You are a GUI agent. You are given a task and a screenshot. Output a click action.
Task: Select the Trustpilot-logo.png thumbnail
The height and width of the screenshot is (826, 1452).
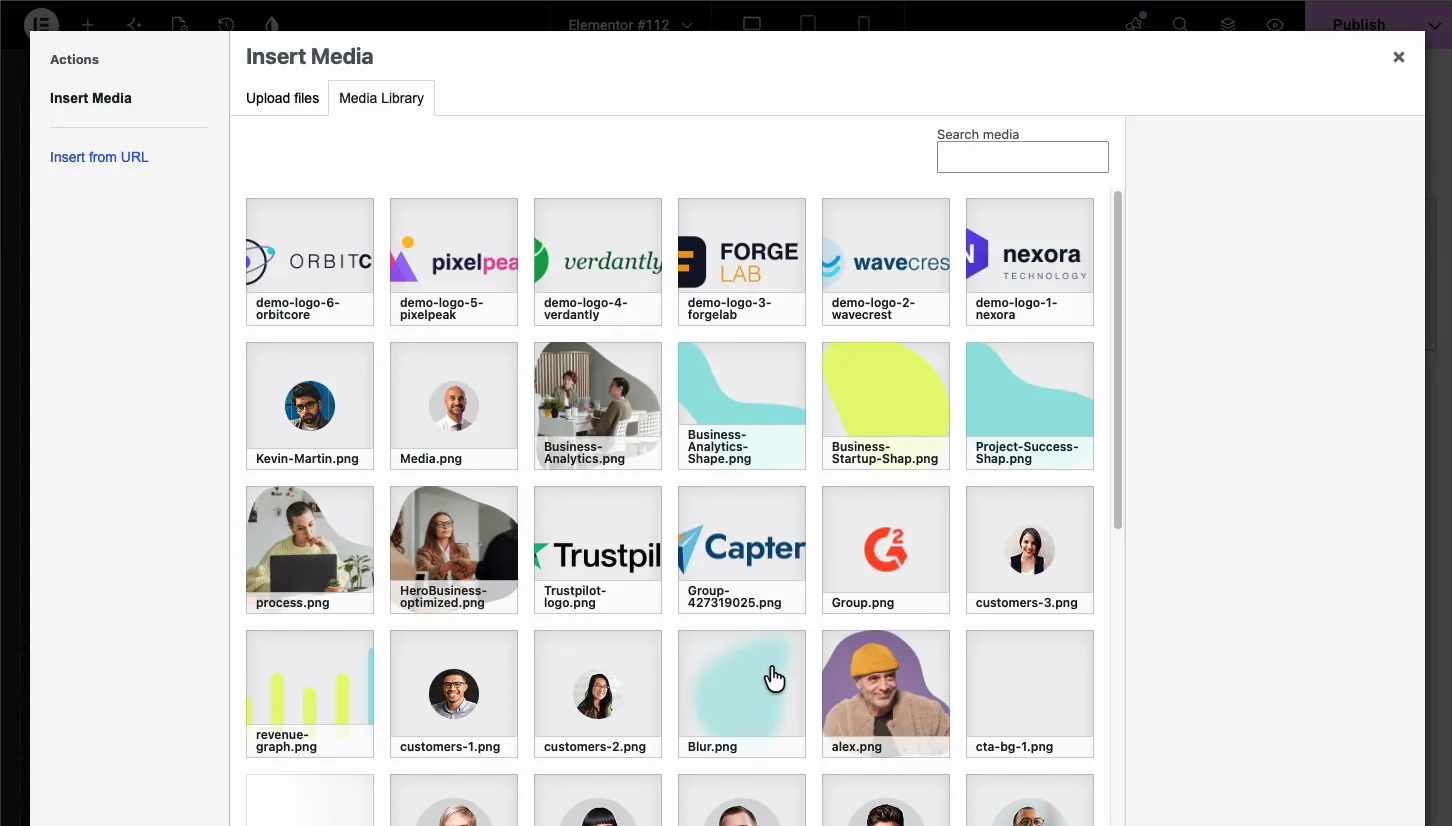[x=598, y=550]
